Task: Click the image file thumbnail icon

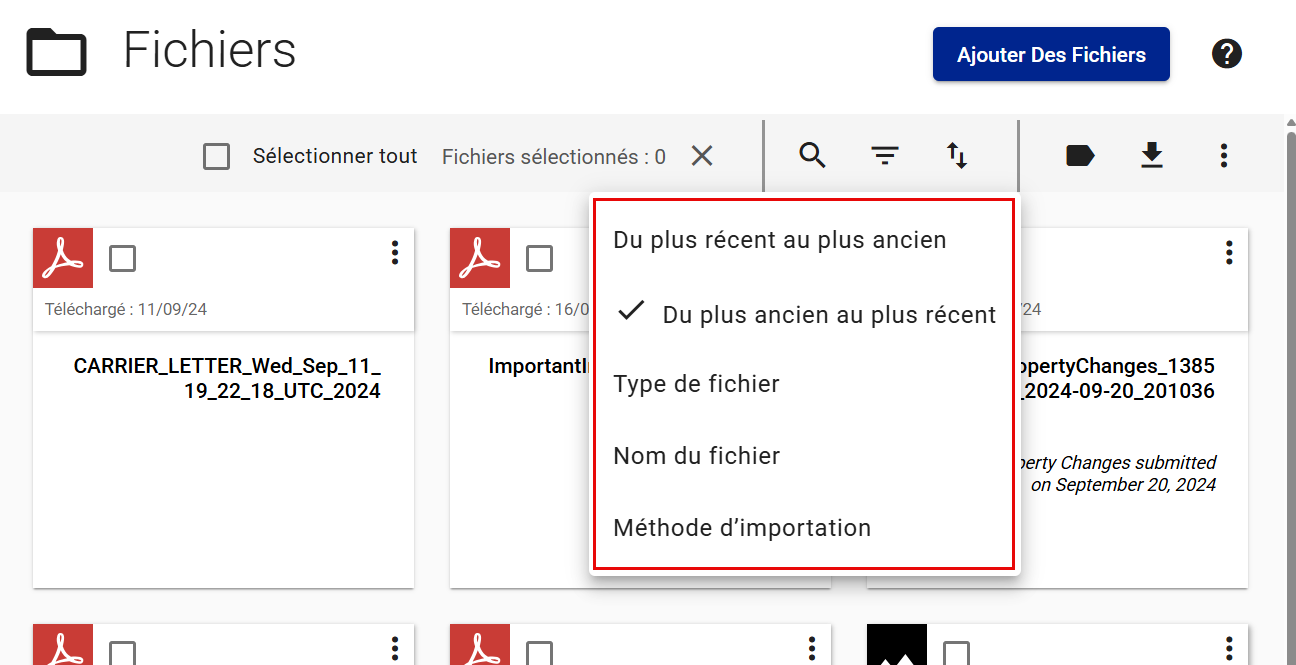Action: [897, 646]
